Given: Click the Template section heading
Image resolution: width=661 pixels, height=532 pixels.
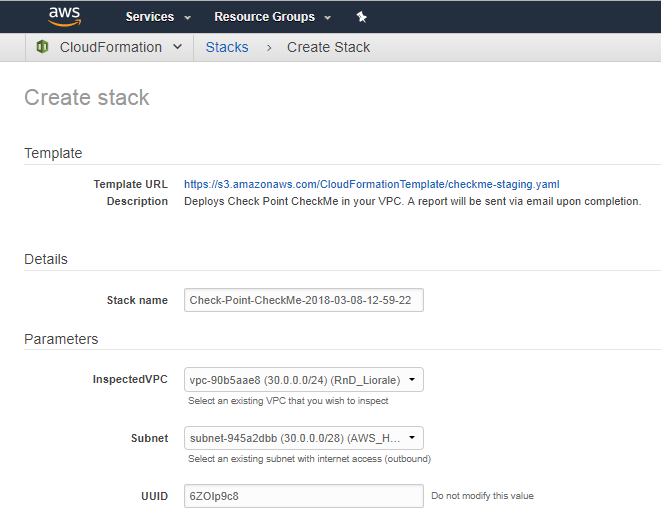Looking at the screenshot, I should pyautogui.click(x=53, y=153).
